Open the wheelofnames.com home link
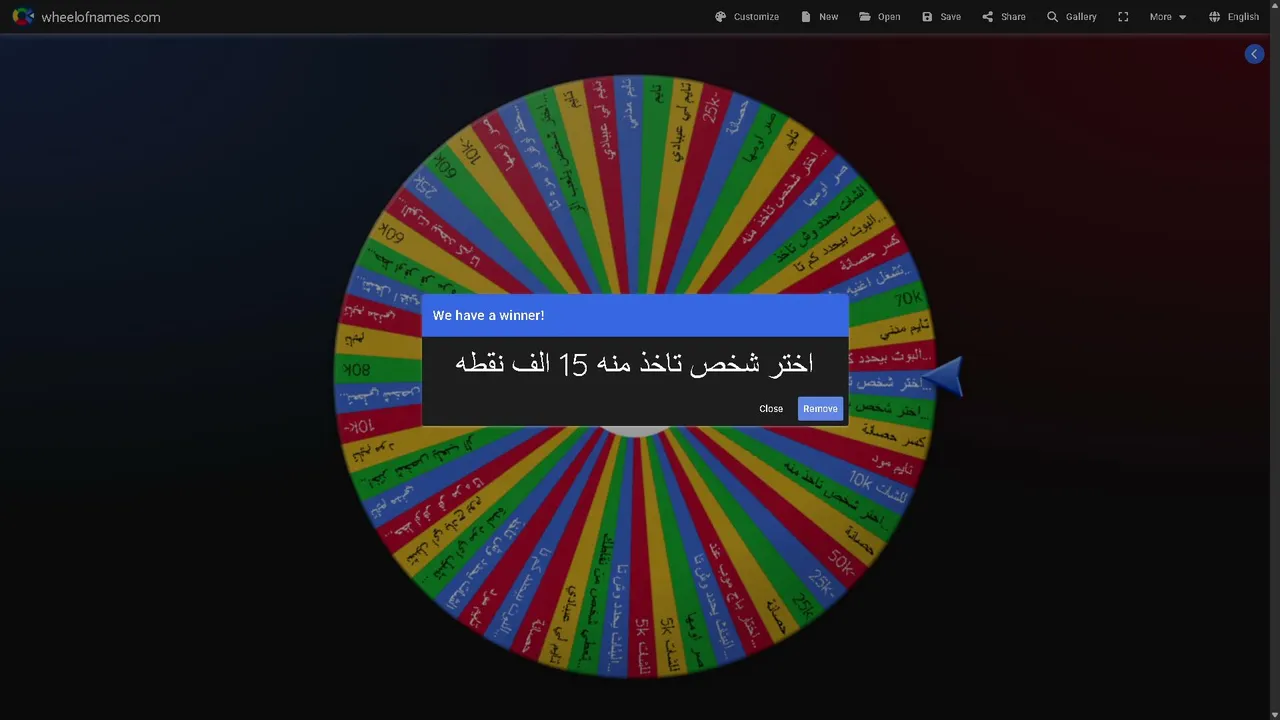This screenshot has width=1280, height=720. [100, 17]
